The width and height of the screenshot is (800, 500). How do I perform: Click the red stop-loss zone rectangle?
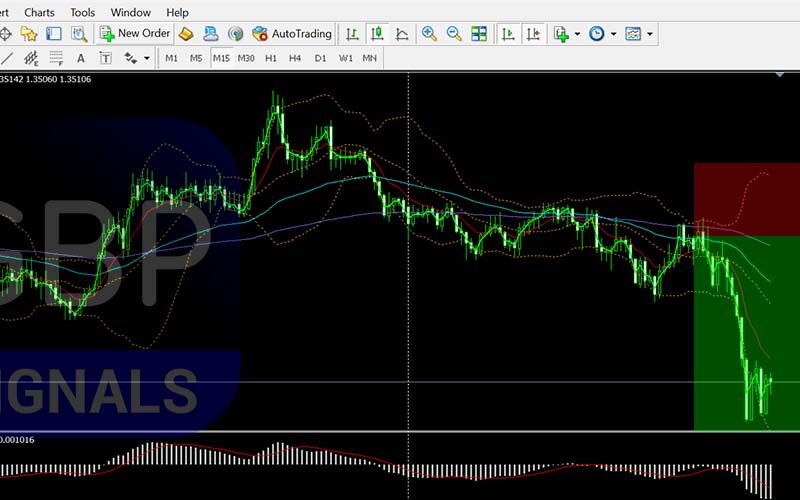point(747,199)
